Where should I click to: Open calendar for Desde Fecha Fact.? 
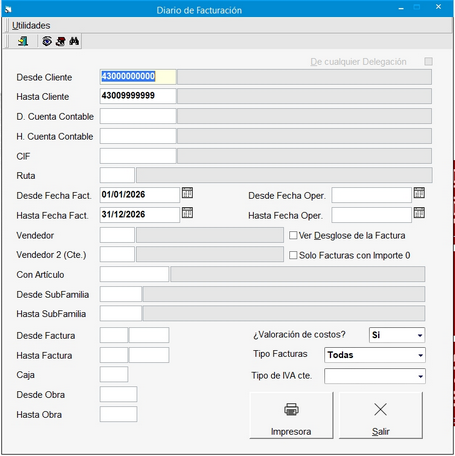(187, 193)
